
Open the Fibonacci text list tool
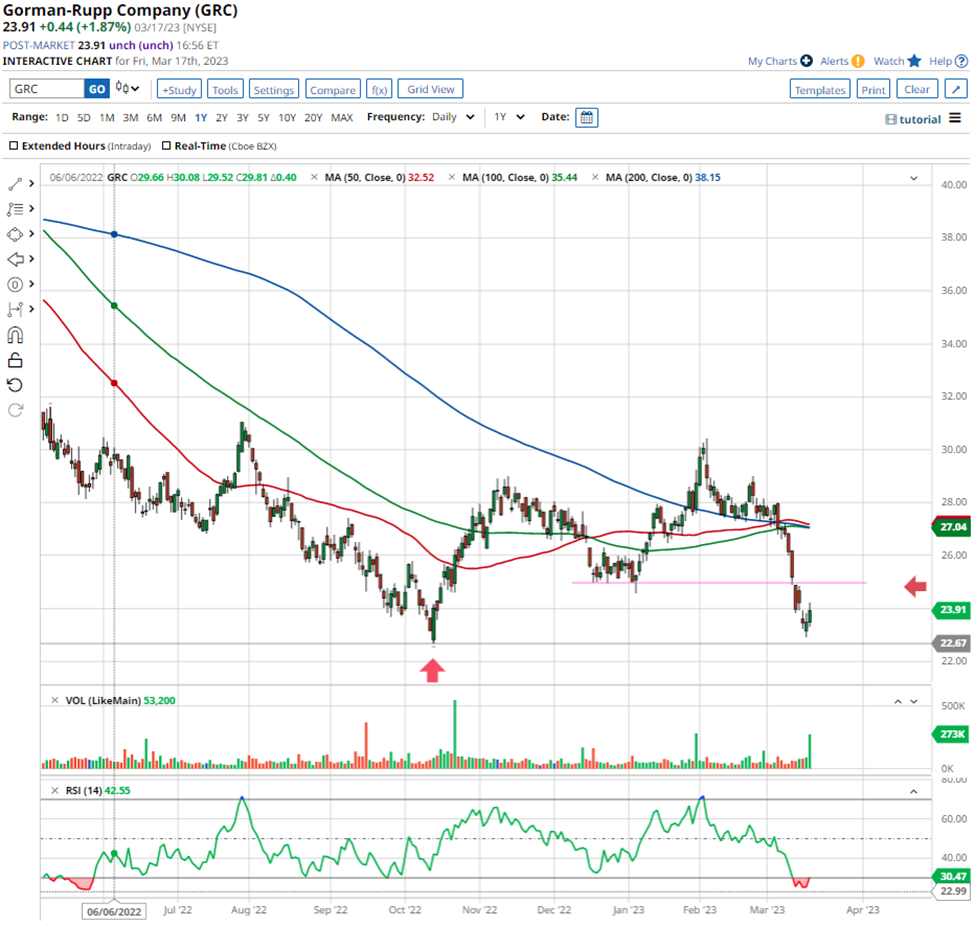[x=15, y=209]
